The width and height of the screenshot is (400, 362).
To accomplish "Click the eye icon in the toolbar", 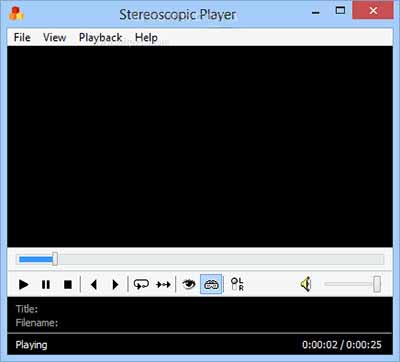I will click(x=189, y=284).
